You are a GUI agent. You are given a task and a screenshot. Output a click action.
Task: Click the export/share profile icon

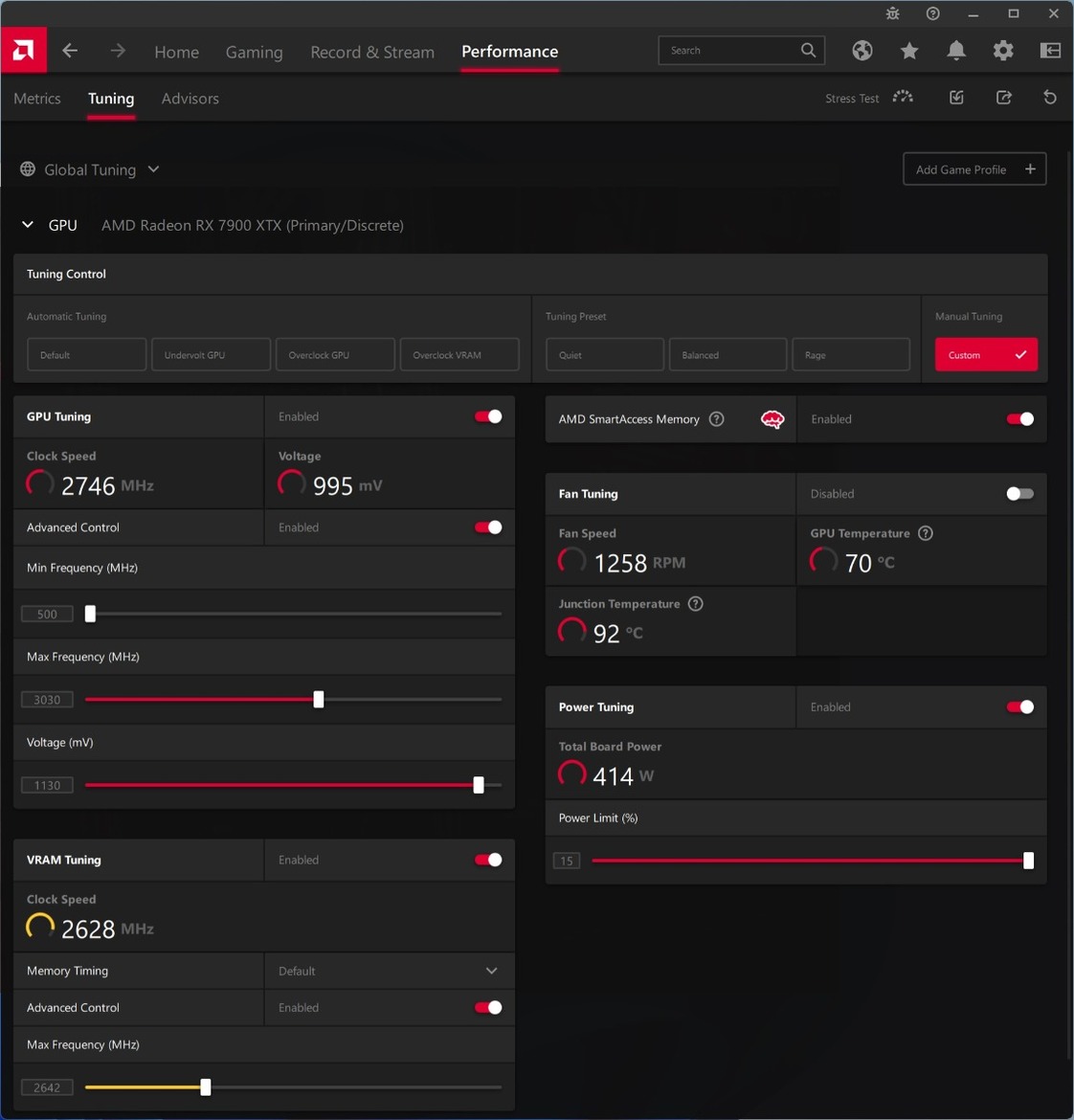click(x=1003, y=97)
